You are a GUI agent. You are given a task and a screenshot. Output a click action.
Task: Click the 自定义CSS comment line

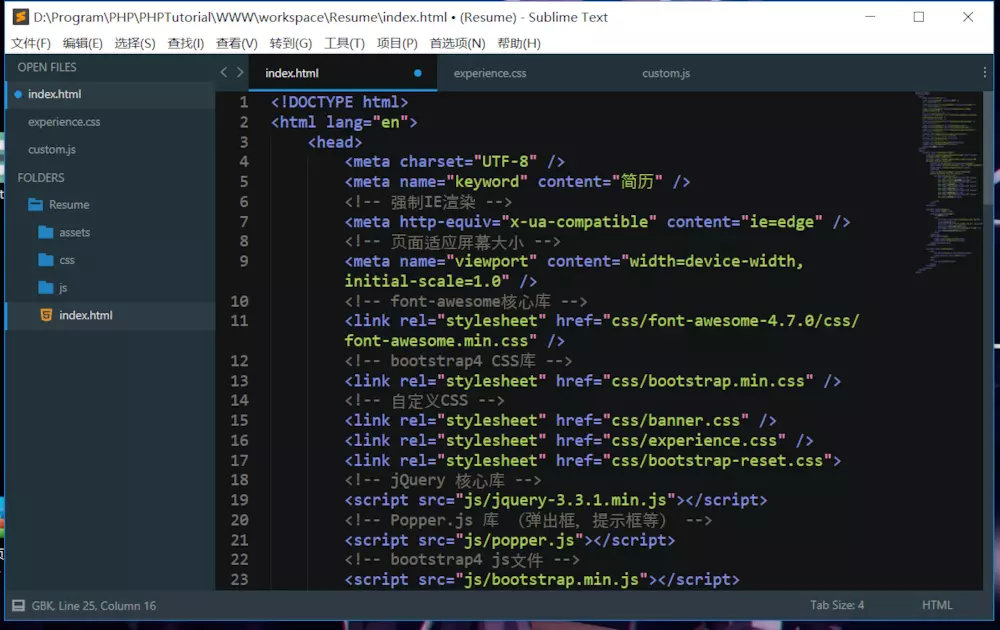coord(425,401)
